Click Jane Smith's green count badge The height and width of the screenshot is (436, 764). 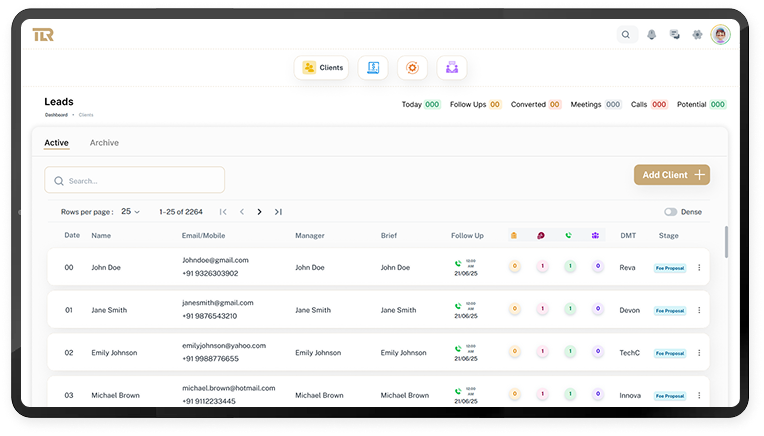[x=570, y=309]
